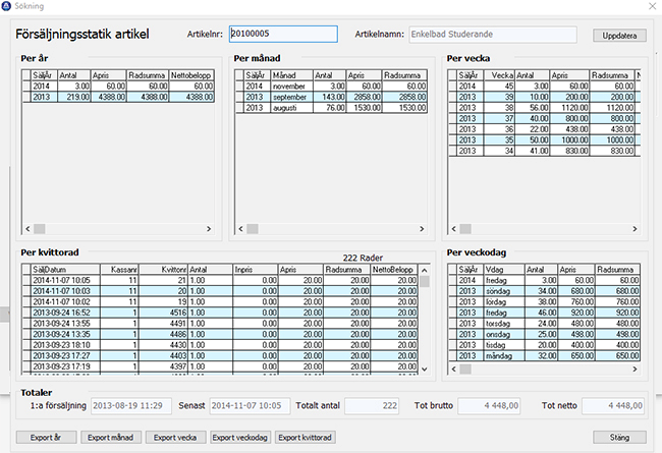Select week 37 row in Per vecka
The image size is (662, 453).
544,119
